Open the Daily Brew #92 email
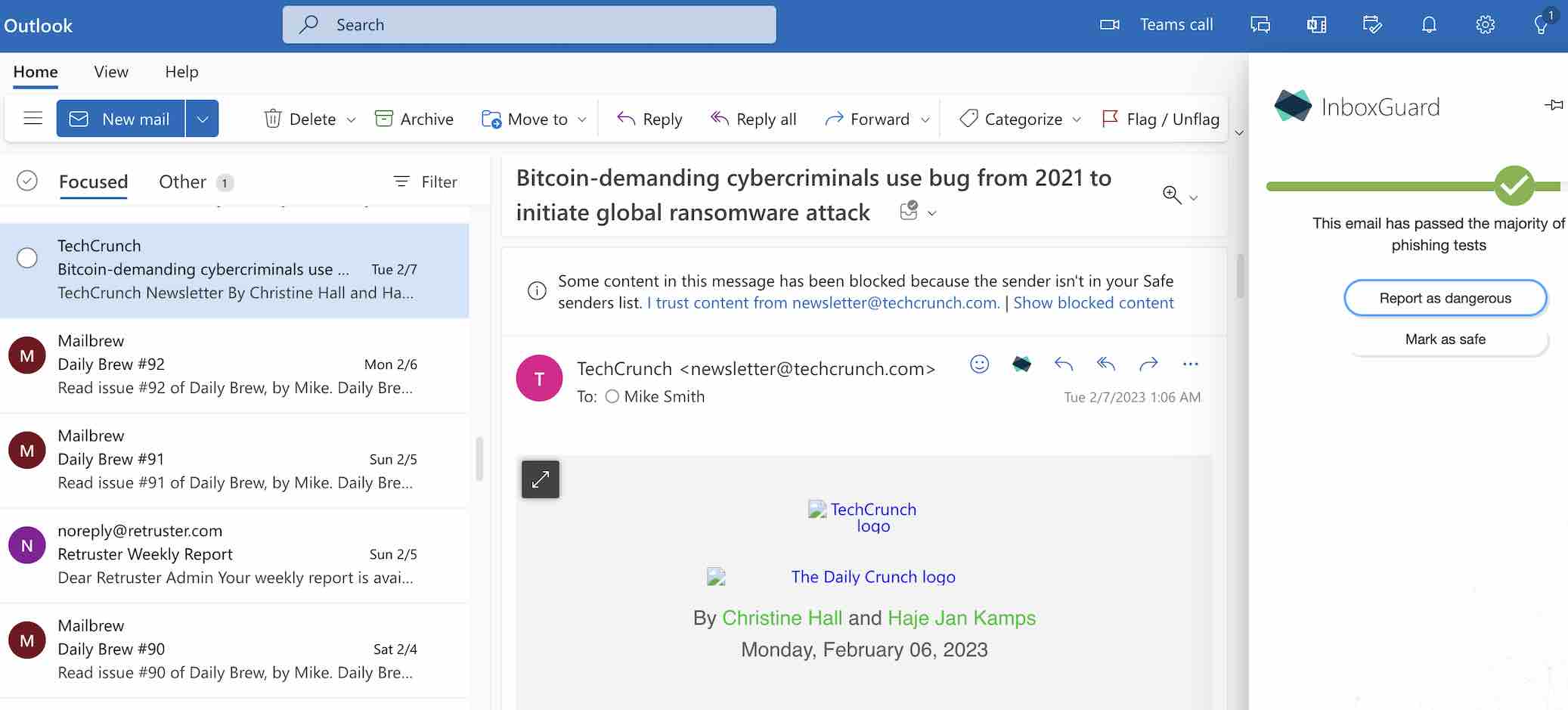 coord(234,364)
